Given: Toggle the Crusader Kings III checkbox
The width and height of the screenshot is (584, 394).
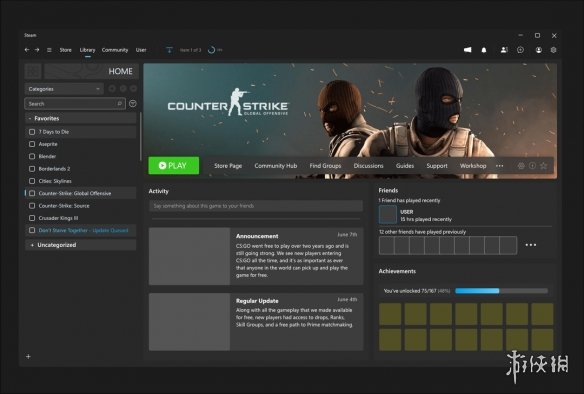Looking at the screenshot, I should click(x=32, y=218).
